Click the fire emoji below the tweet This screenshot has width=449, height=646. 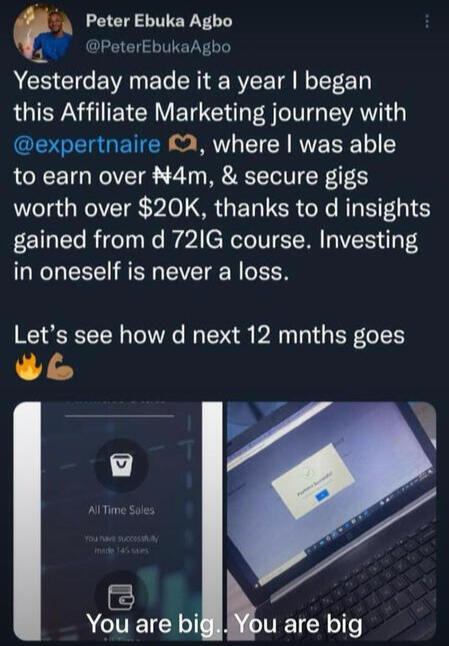coord(28,366)
